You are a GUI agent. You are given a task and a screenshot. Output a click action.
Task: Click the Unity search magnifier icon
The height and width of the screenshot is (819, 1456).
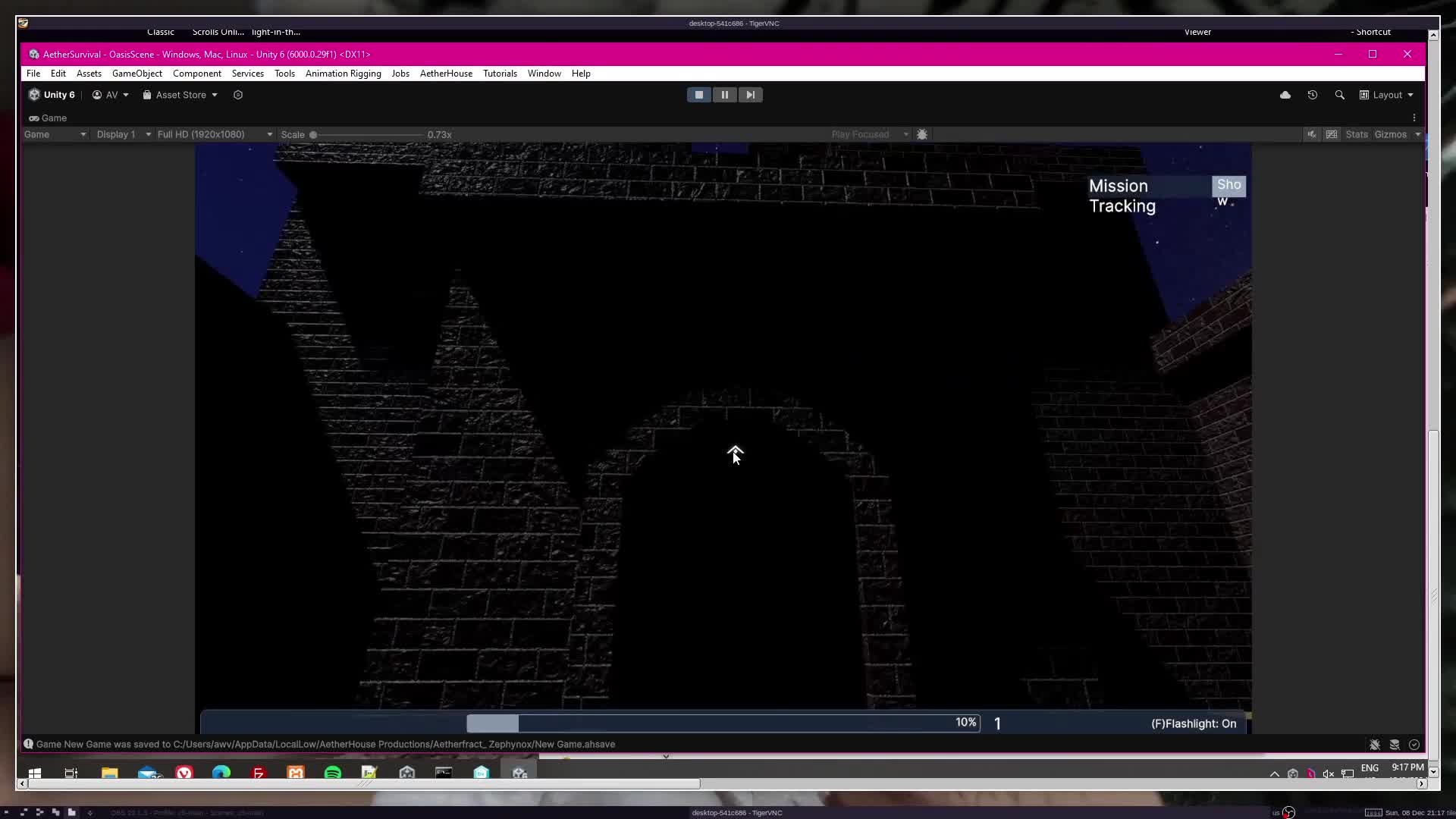pyautogui.click(x=1339, y=95)
